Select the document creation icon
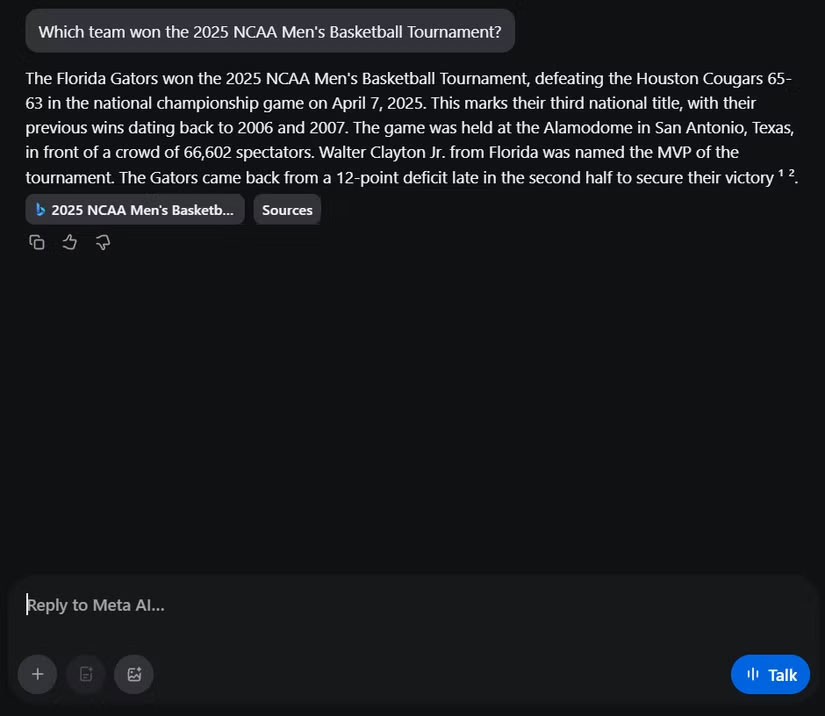825x716 pixels. [85, 674]
